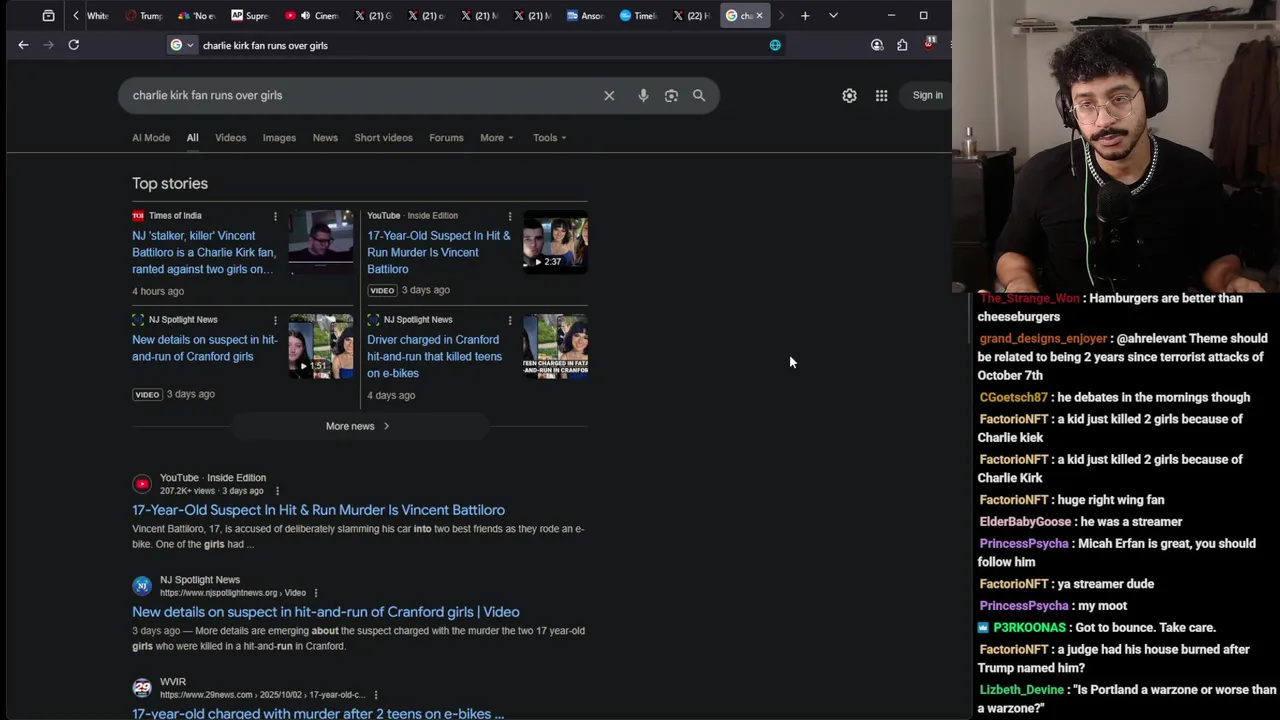
Task: Click into the Google search input field
Action: pos(360,96)
